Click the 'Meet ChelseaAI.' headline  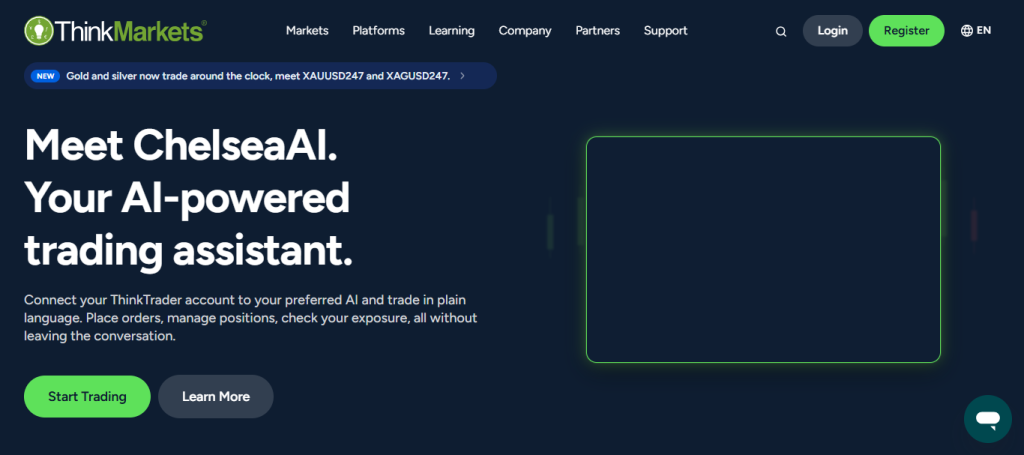tap(181, 144)
